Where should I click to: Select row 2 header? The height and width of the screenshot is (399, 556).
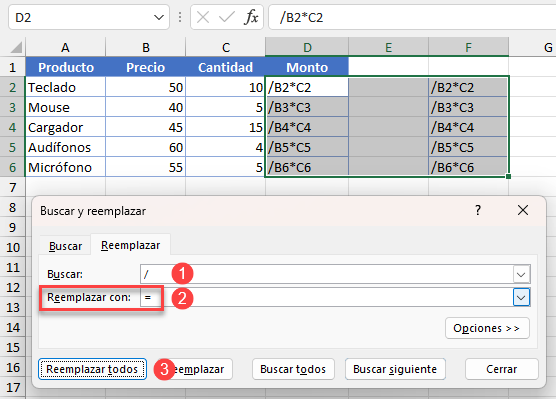13,87
